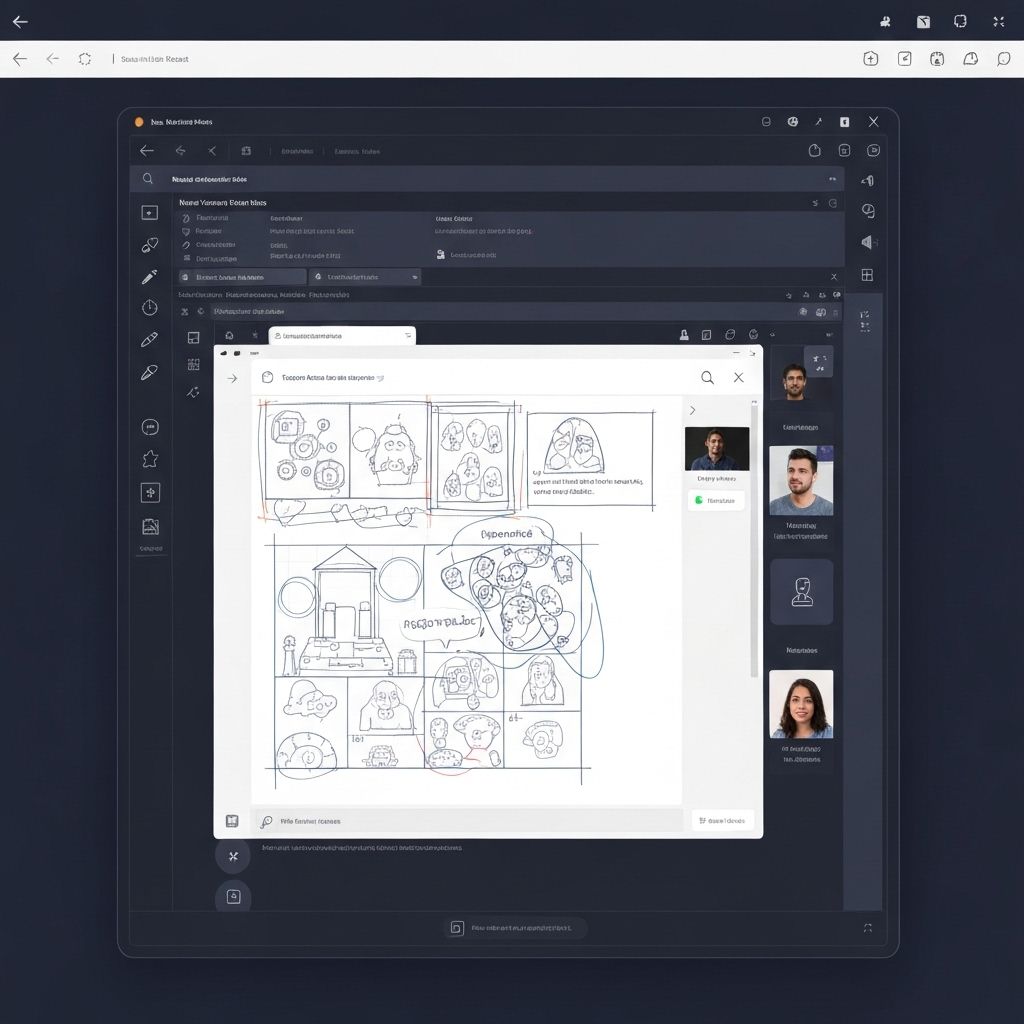
Task: Toggle the user avatar placeholder tile
Action: click(x=801, y=592)
